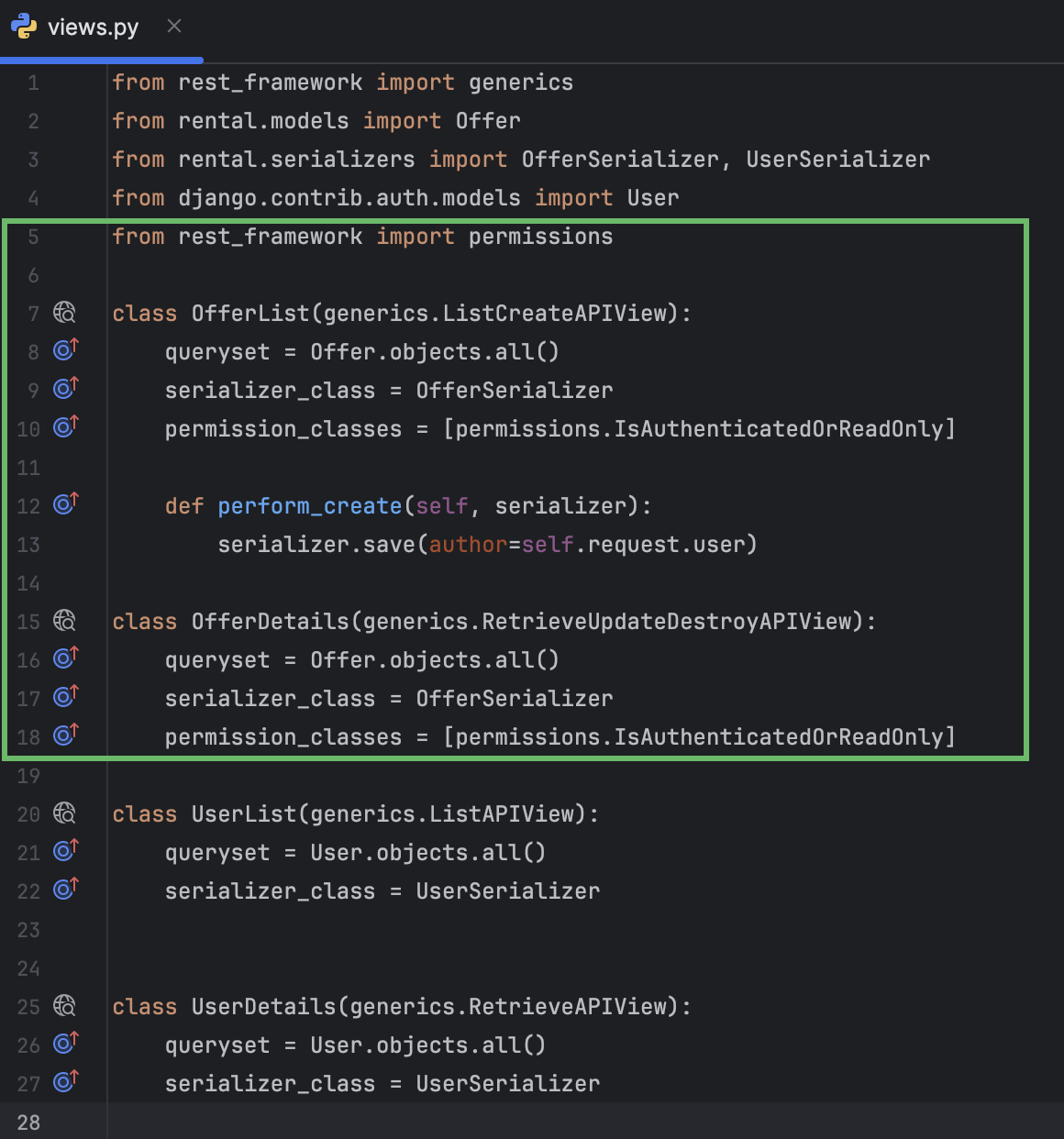Click the endpoint gutter icon beside class OfferList
This screenshot has height=1139, width=1064.
pyautogui.click(x=64, y=314)
